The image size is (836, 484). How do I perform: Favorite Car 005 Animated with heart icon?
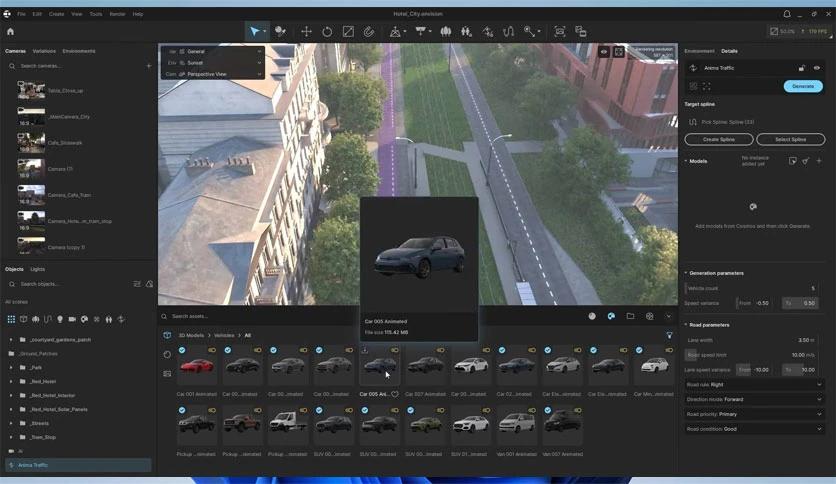[395, 394]
